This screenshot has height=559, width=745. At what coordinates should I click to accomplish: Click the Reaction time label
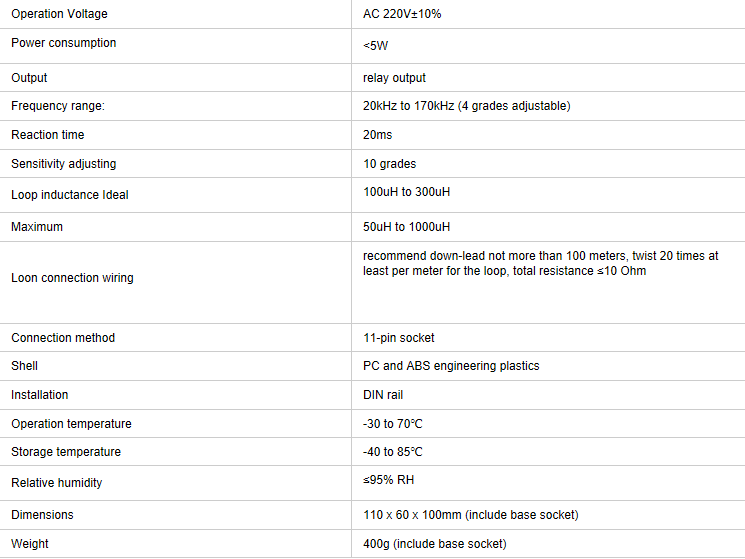click(48, 135)
